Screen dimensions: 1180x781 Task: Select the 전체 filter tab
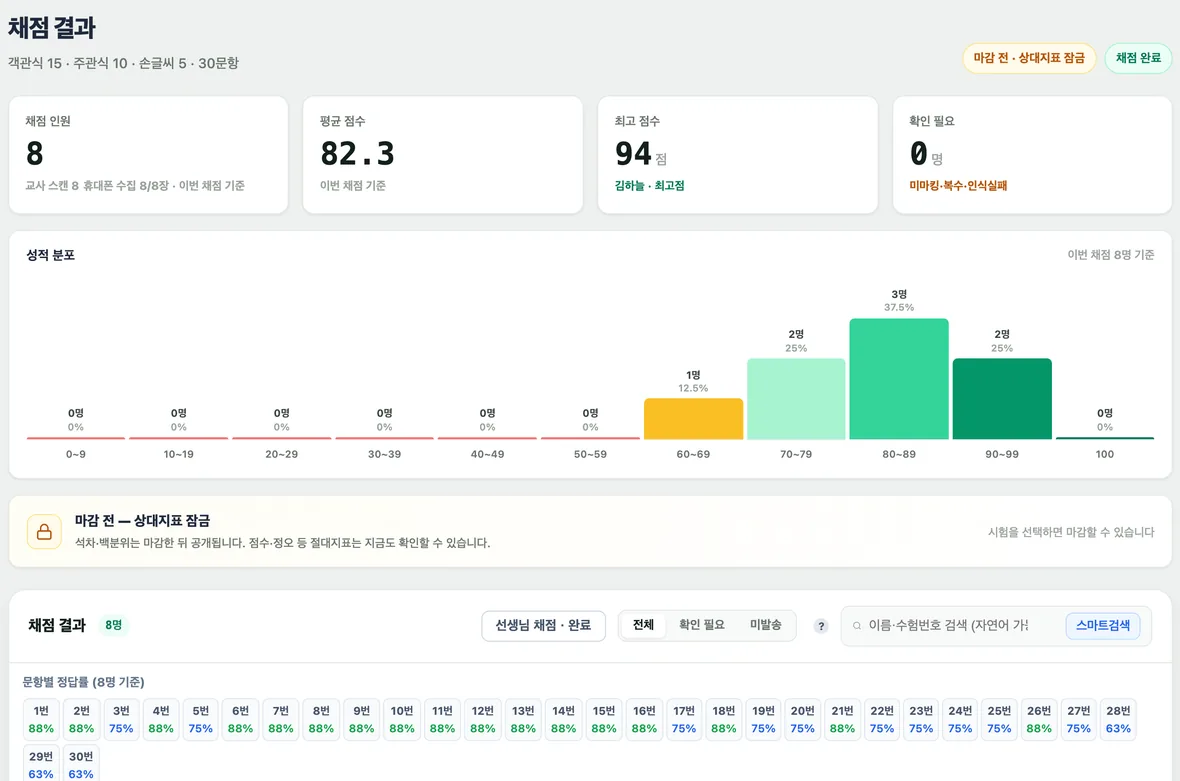click(x=643, y=625)
